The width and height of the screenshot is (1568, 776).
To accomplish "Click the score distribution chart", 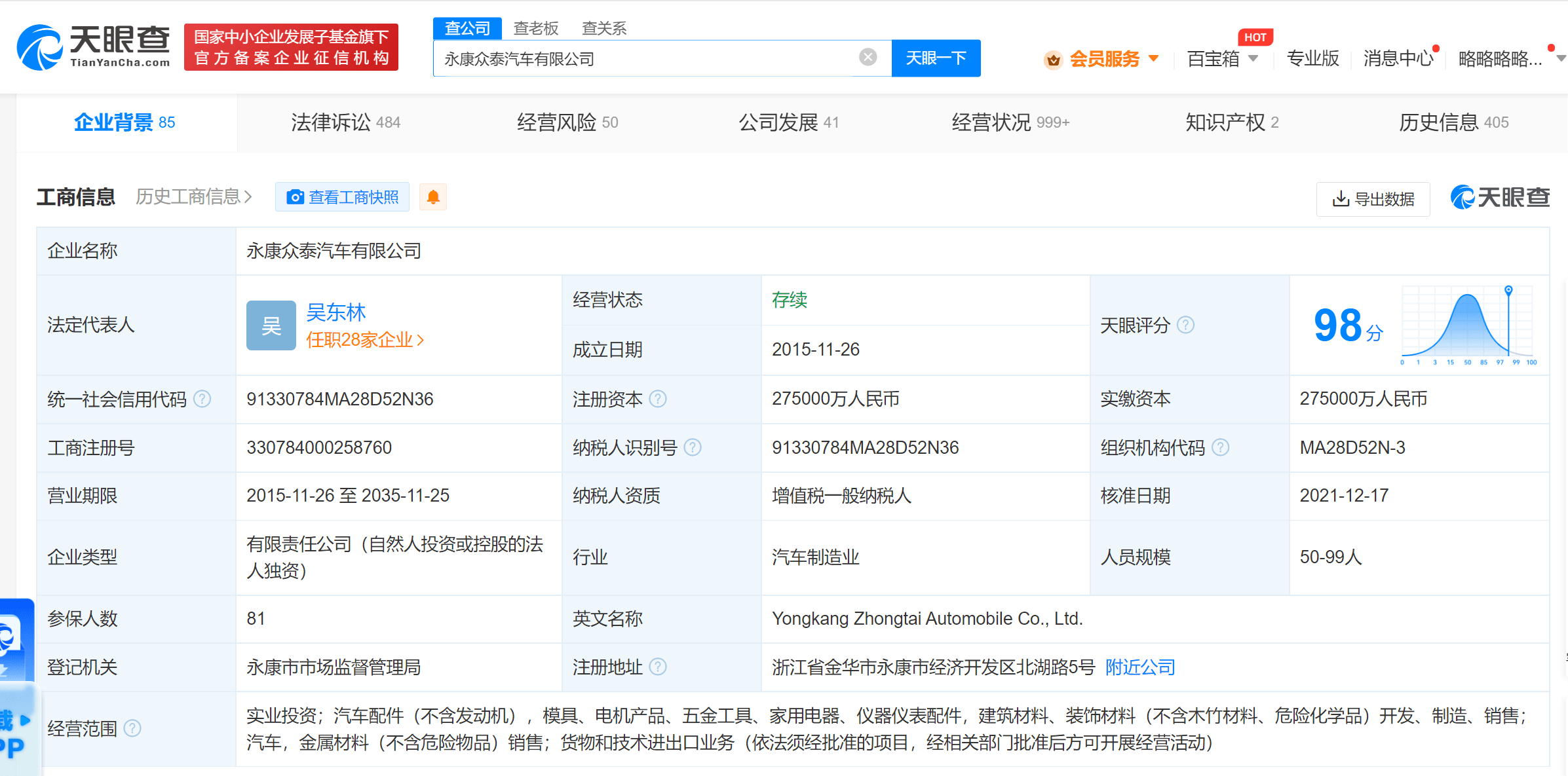I will 1468,325.
